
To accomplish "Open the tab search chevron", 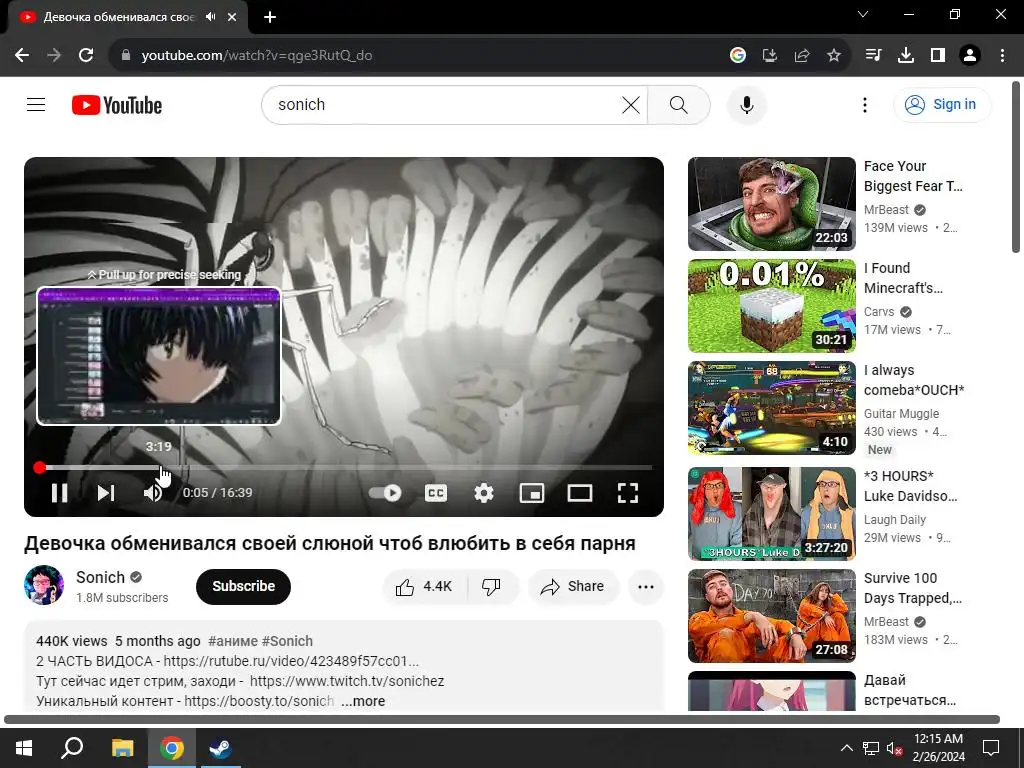I will (863, 14).
